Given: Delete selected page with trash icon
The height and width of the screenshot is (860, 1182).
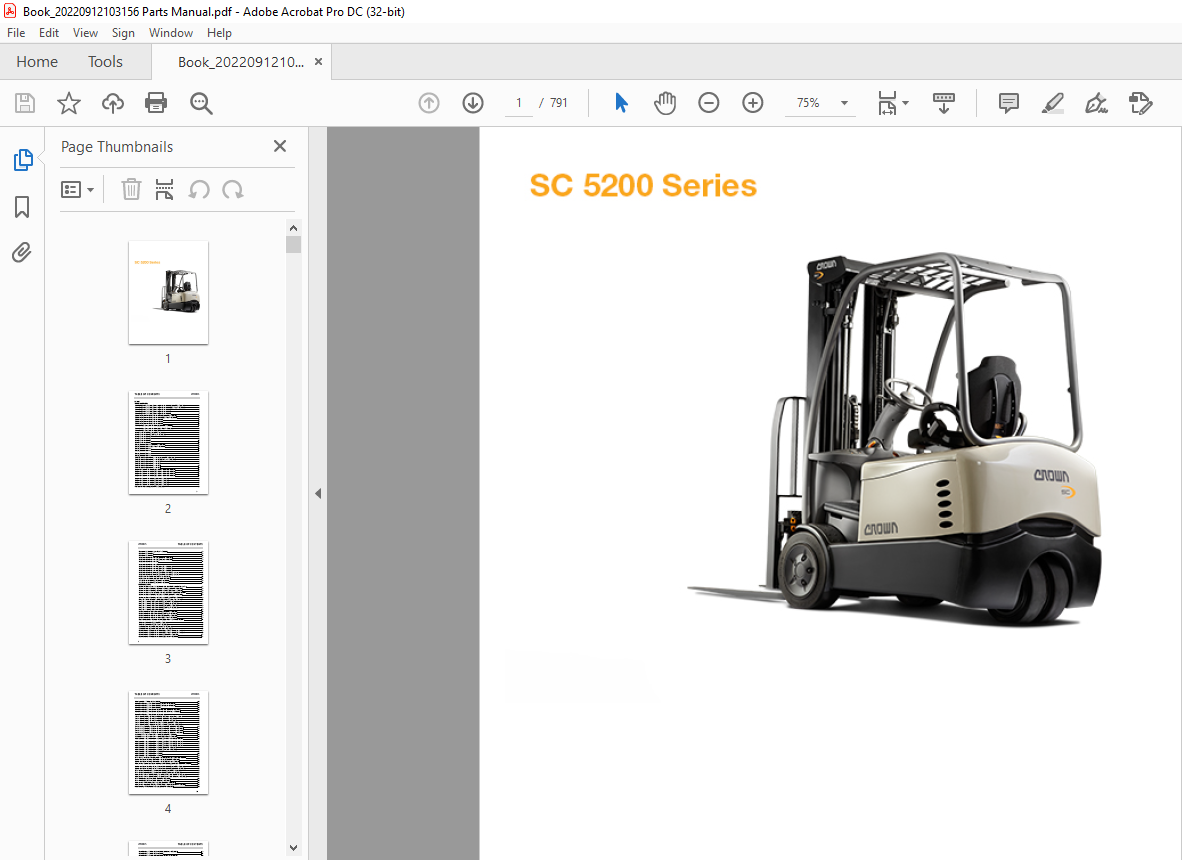Looking at the screenshot, I should click(131, 189).
